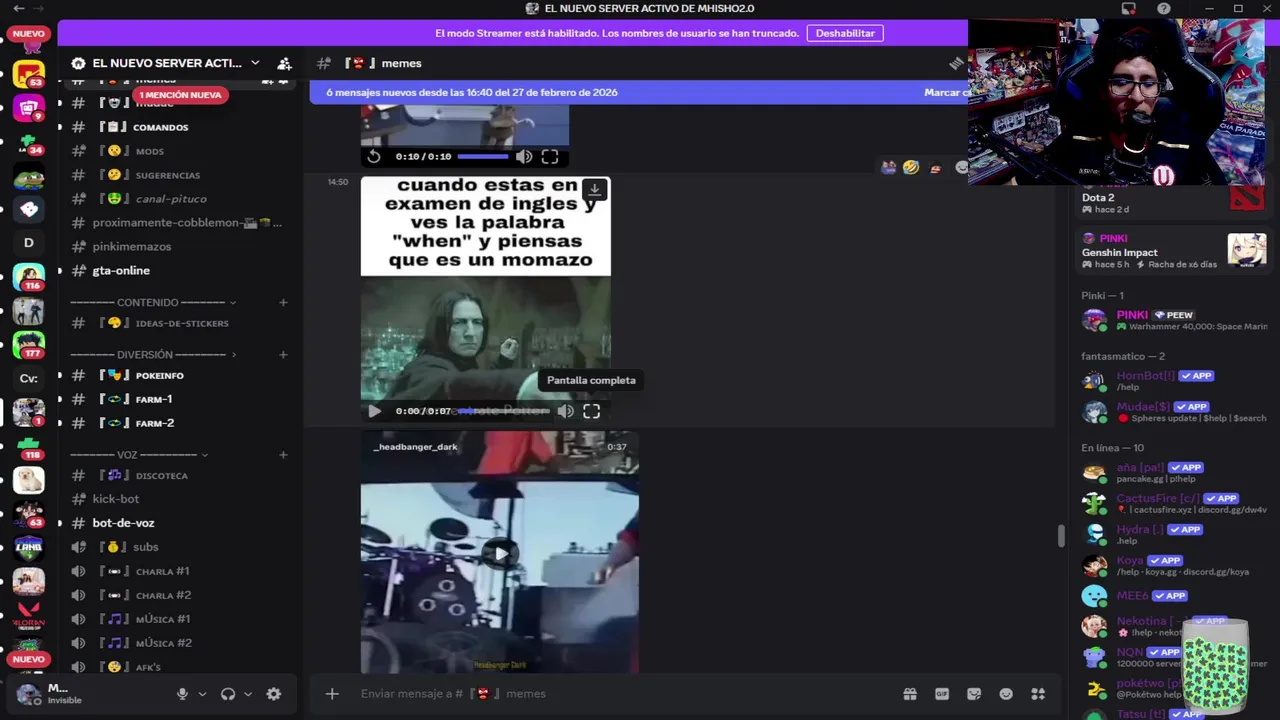The height and width of the screenshot is (720, 1280).
Task: Open the PINKI member entry
Action: point(1172,320)
